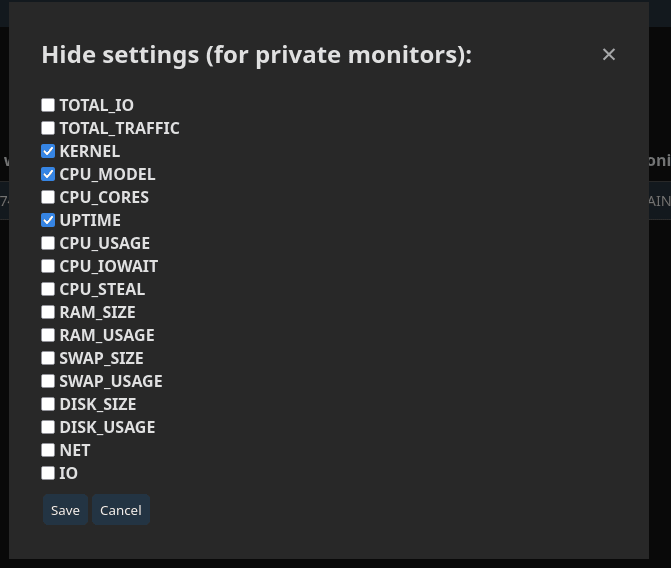
Task: Select the DISK_SIZE checkbox
Action: (x=48, y=404)
